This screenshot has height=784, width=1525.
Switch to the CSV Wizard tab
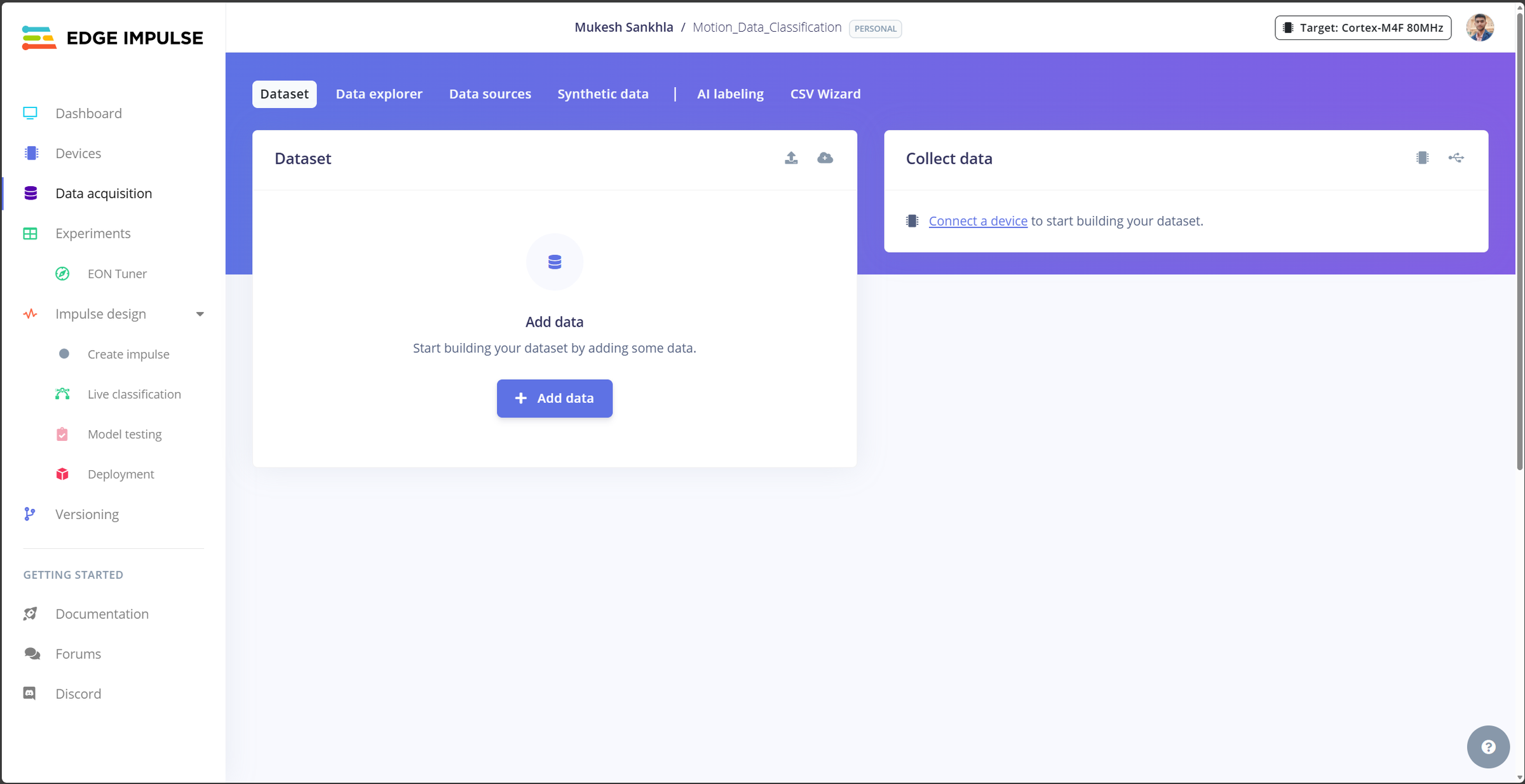(825, 94)
